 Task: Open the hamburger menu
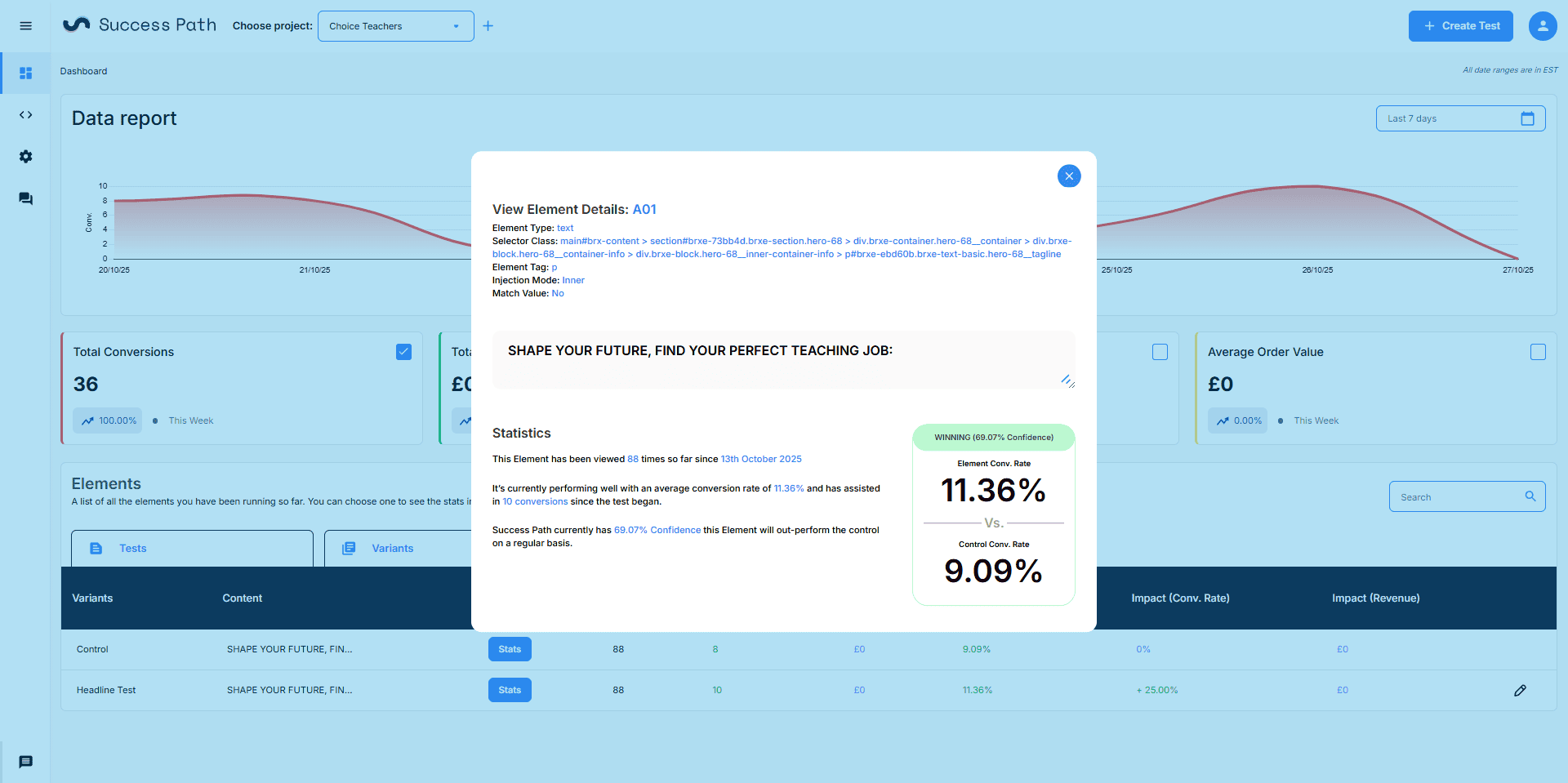25,26
